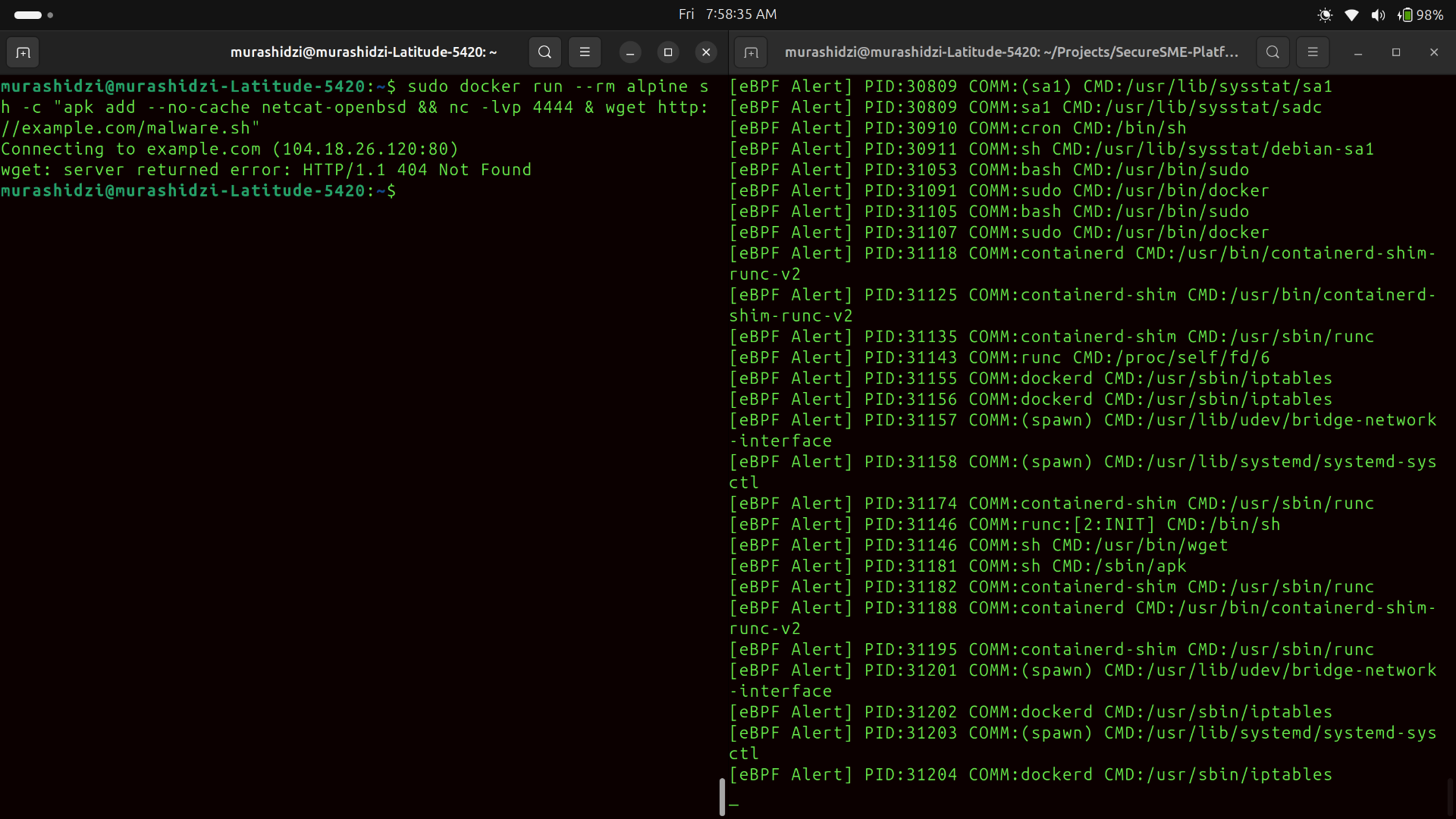Click the Wi-Fi icon in the top bar
1456x819 pixels.
1352,14
